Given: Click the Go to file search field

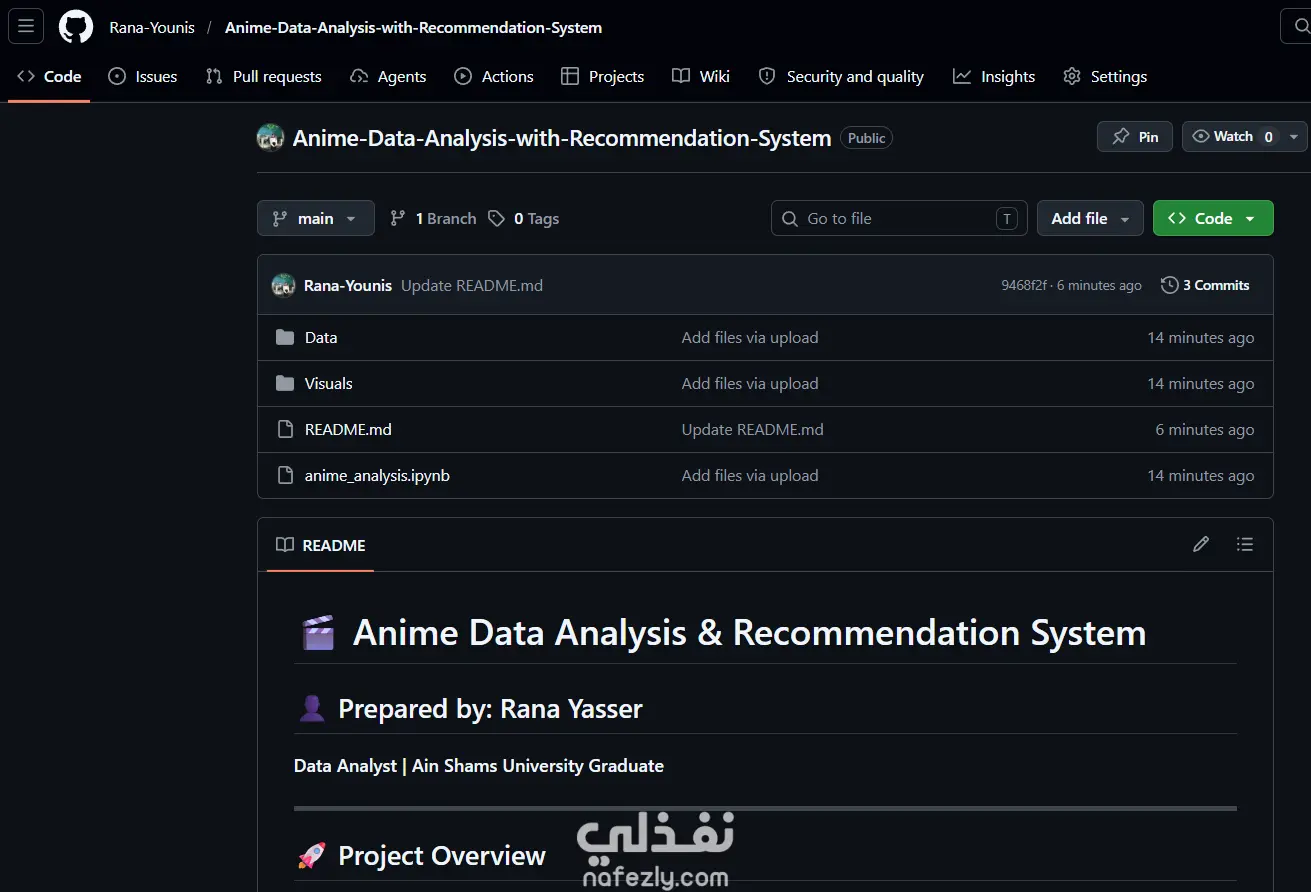Looking at the screenshot, I should (x=899, y=218).
